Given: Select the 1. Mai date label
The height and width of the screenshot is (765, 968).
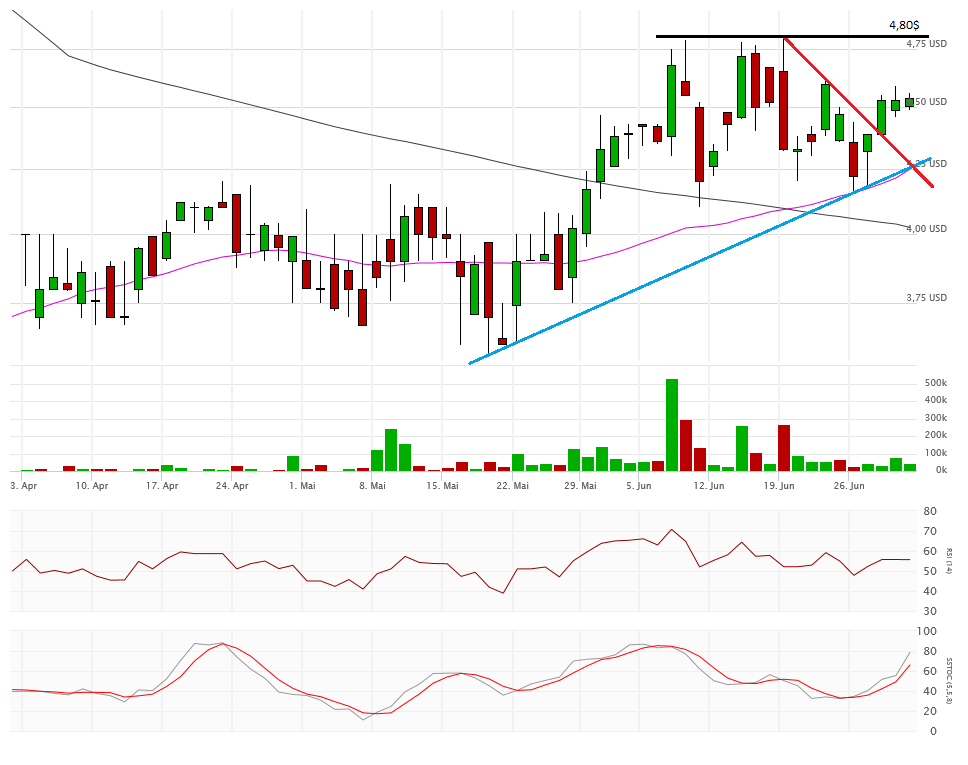Looking at the screenshot, I should click(302, 486).
